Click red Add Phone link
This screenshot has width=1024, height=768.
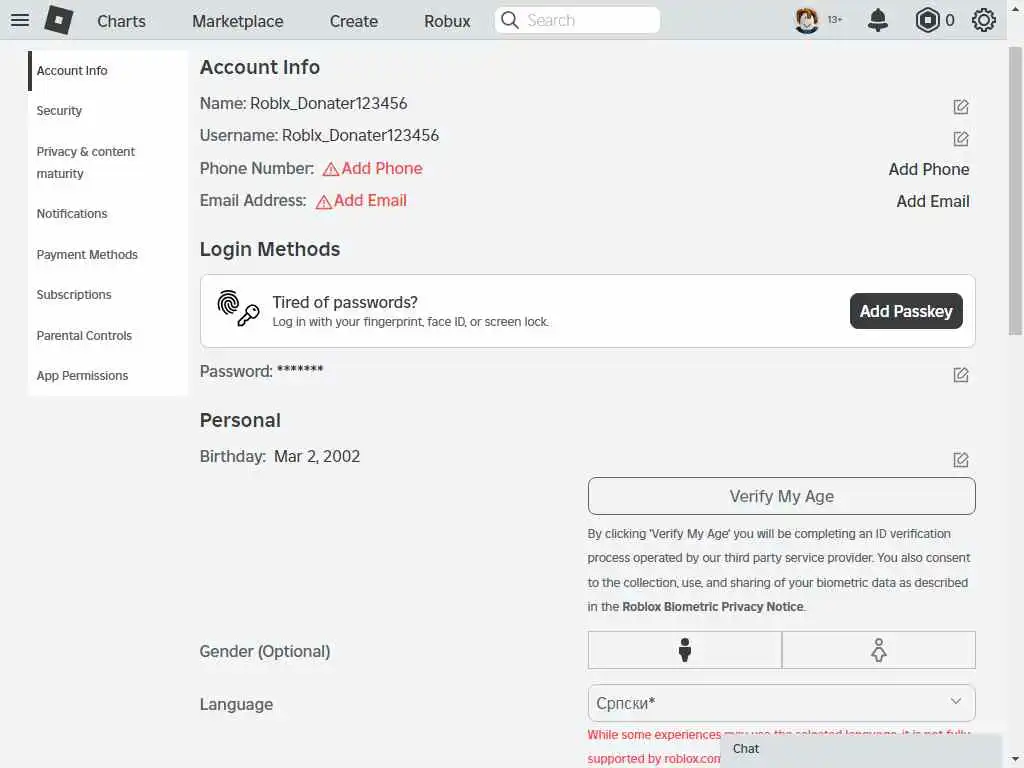coord(381,168)
